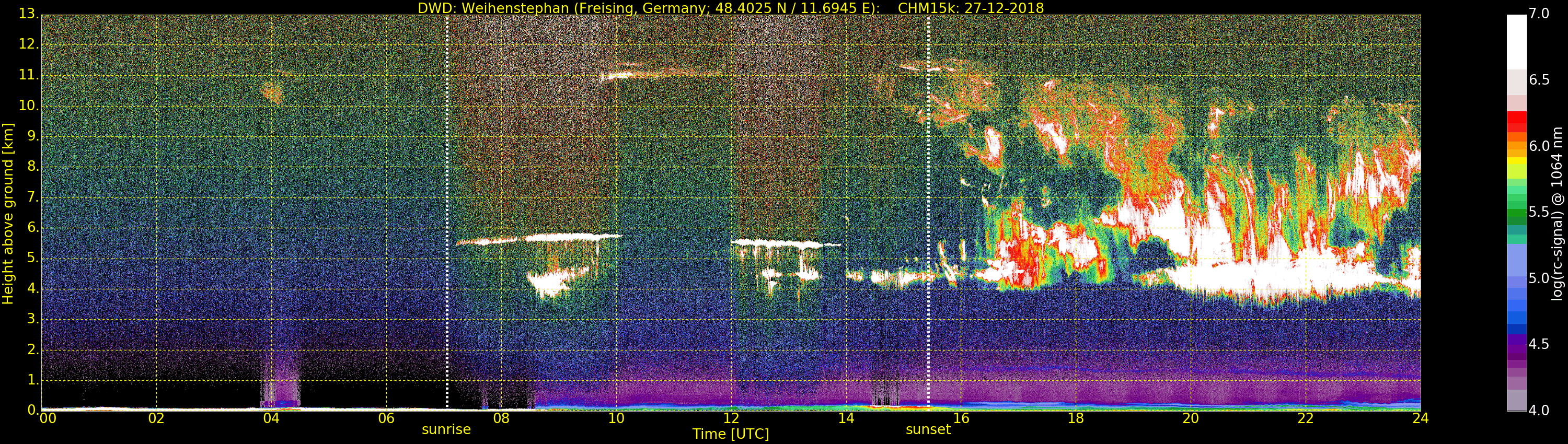Click the x-axis tick label '18'
Viewport: 1568px width, 444px height.
pos(1076,418)
